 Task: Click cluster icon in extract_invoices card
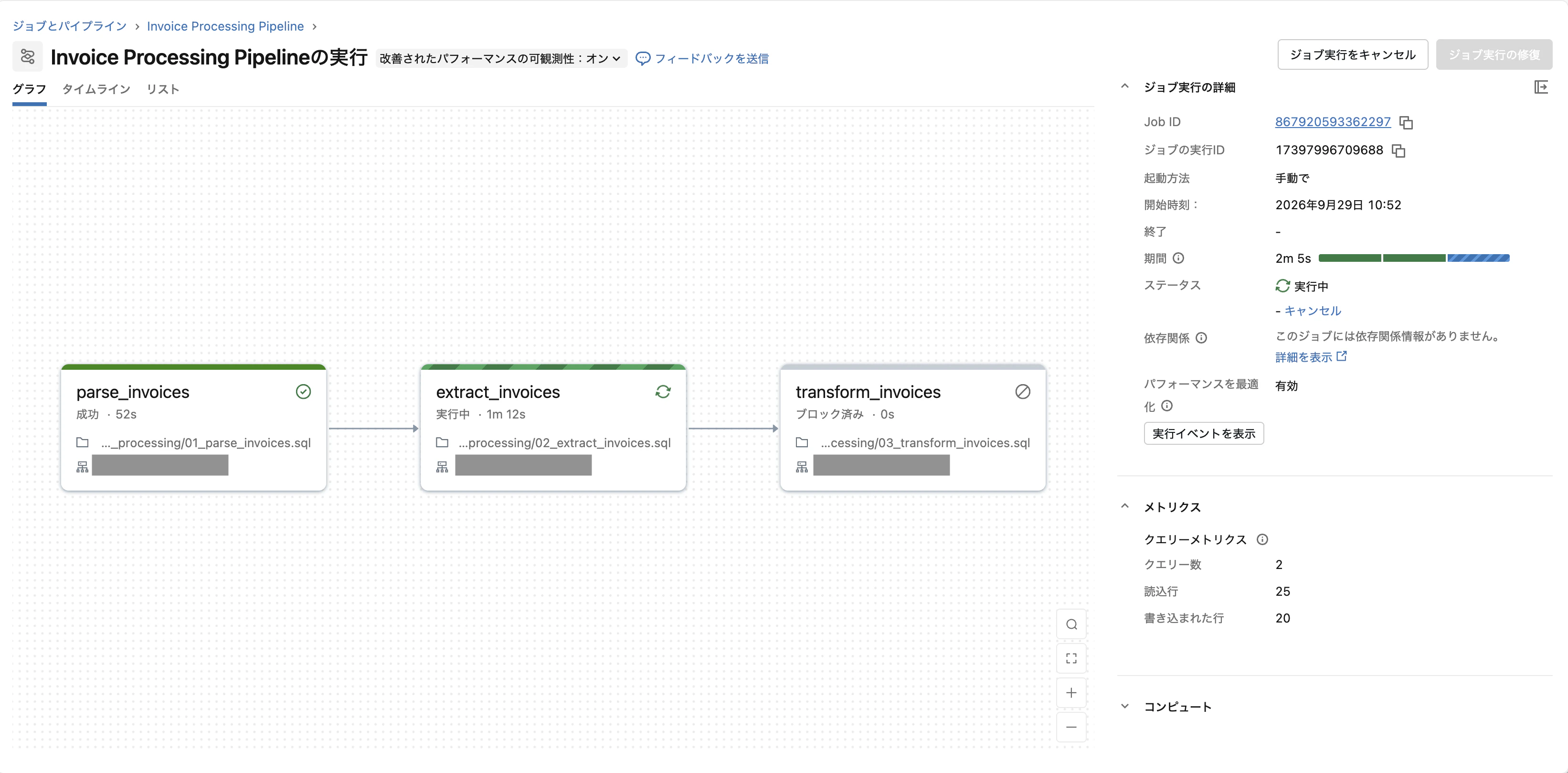coord(442,467)
